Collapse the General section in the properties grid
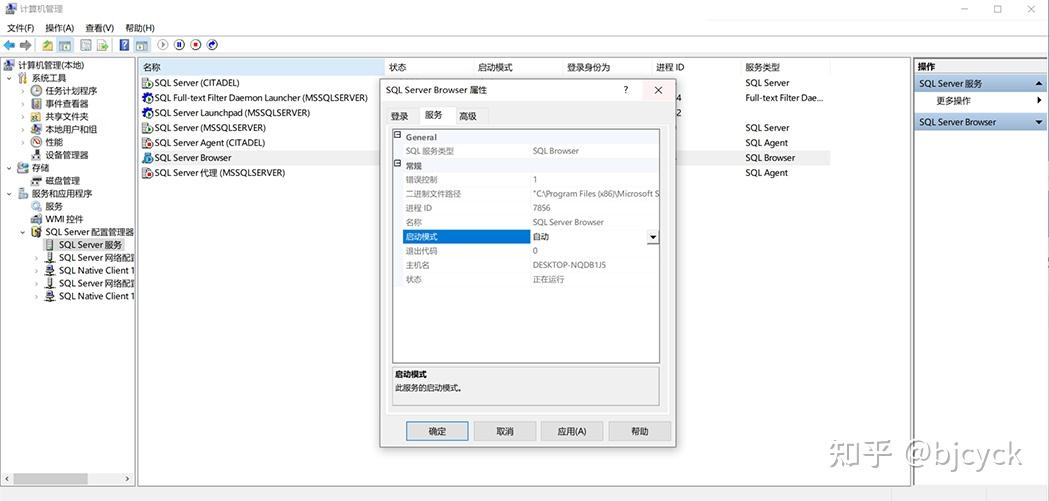The image size is (1049, 501). tap(397, 136)
